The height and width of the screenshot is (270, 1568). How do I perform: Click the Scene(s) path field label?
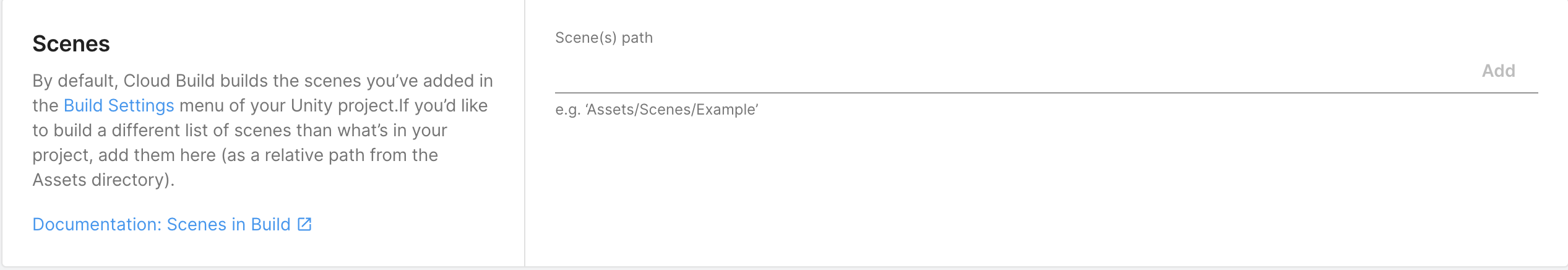604,38
